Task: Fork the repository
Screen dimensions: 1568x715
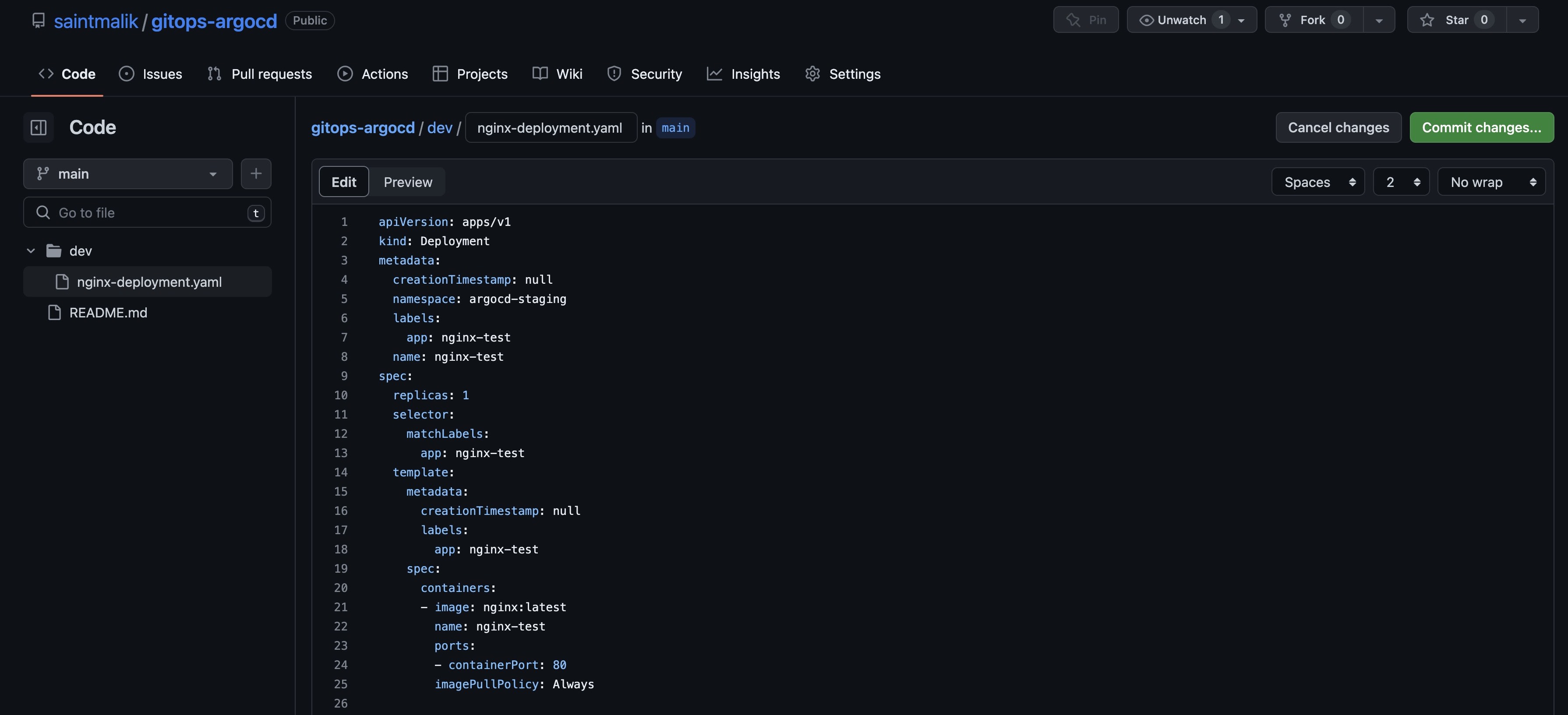Action: coord(1314,19)
